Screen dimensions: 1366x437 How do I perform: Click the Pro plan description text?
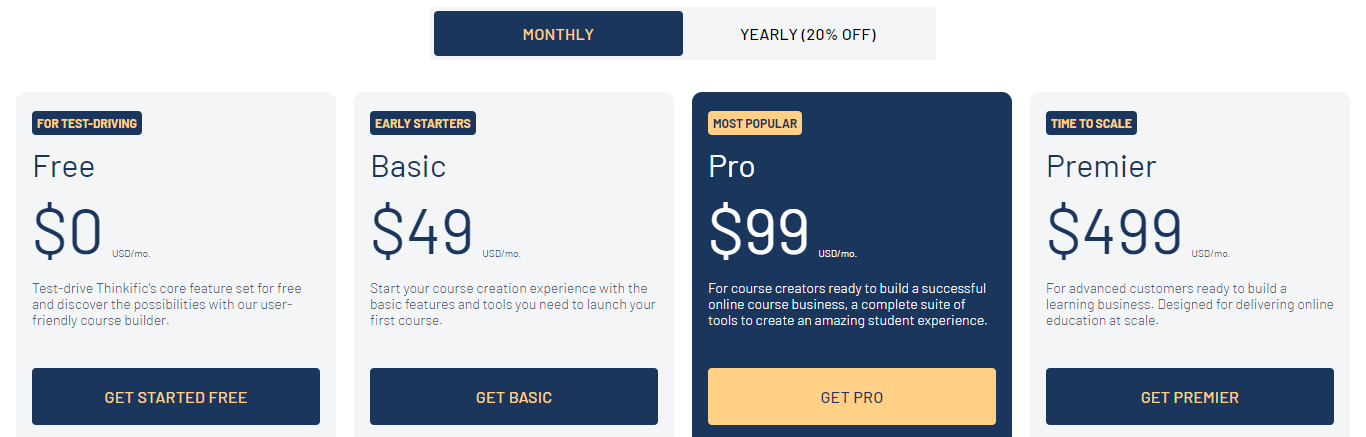pos(847,305)
